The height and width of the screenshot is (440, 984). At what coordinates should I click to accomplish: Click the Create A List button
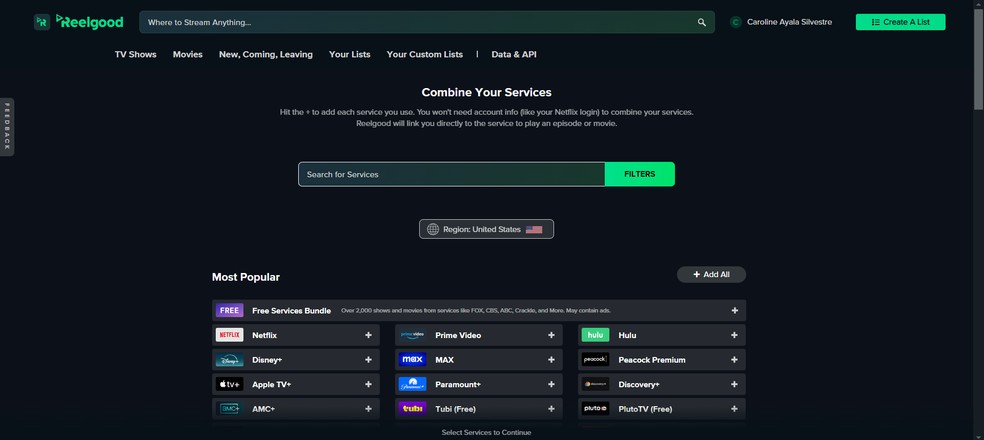tap(901, 22)
